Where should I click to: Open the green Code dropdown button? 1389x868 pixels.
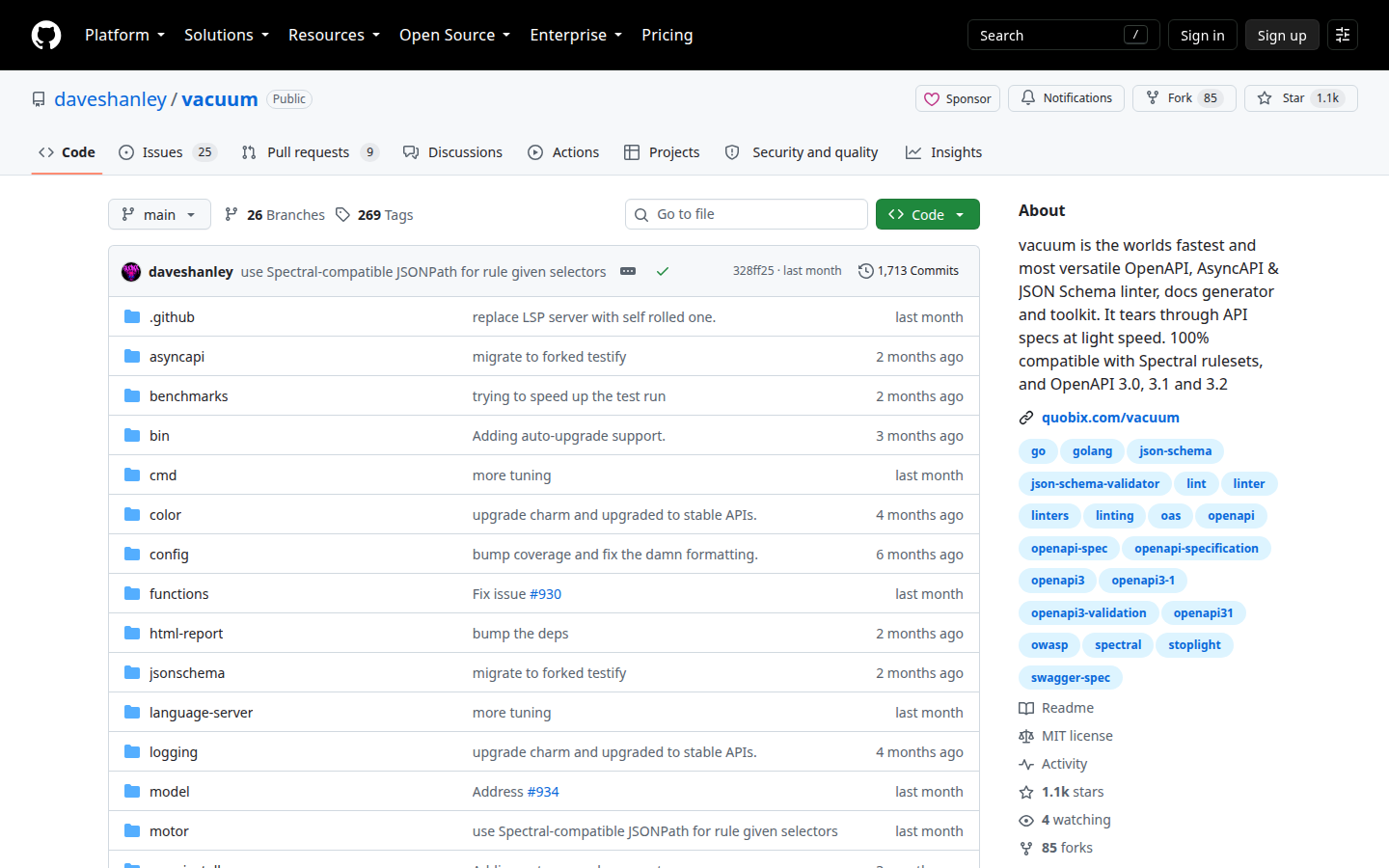pyautogui.click(x=927, y=214)
